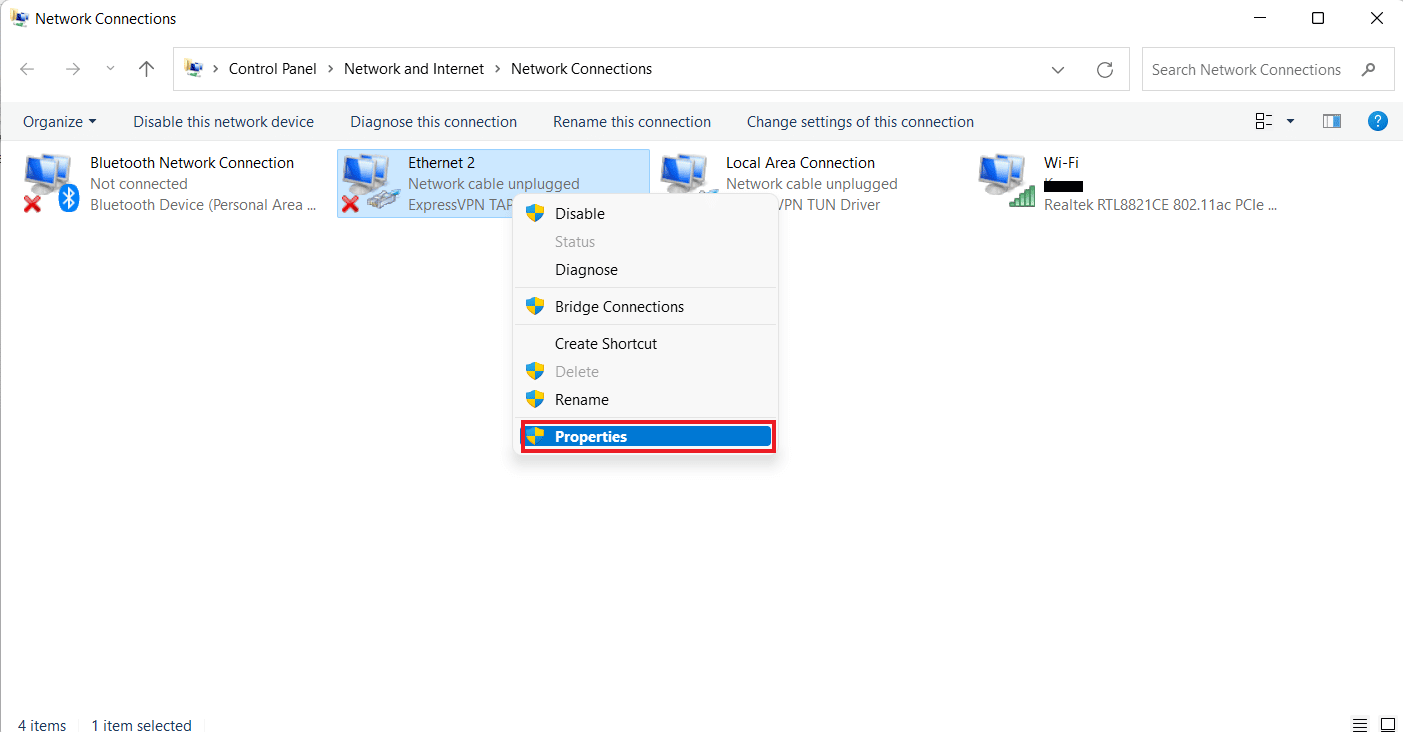Image resolution: width=1403 pixels, height=732 pixels.
Task: Switch to large icons view
Action: click(x=1388, y=724)
